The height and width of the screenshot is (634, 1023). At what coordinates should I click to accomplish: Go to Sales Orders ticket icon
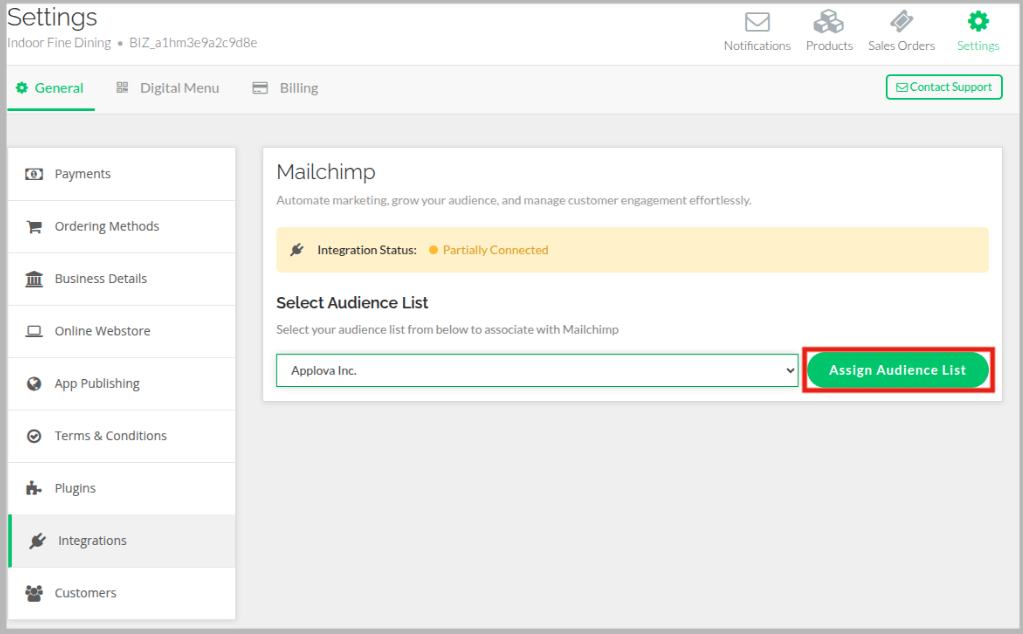(x=901, y=22)
